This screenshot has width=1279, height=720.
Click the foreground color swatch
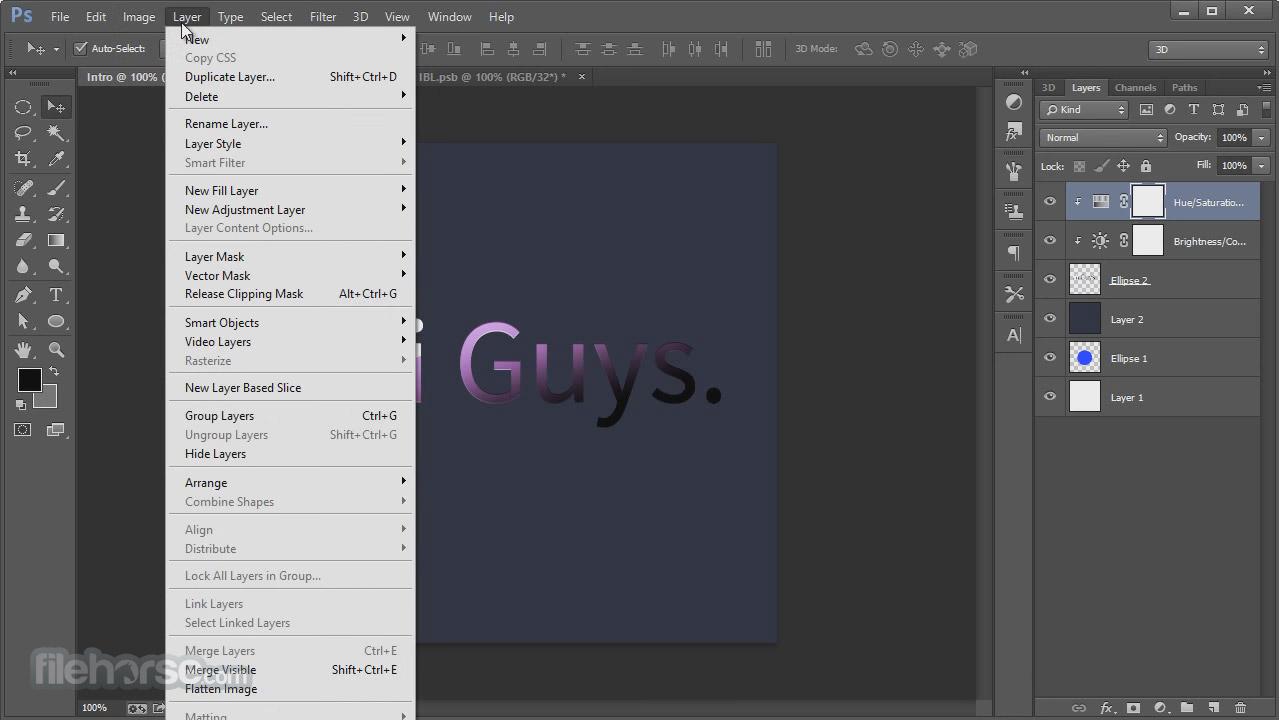tap(29, 379)
